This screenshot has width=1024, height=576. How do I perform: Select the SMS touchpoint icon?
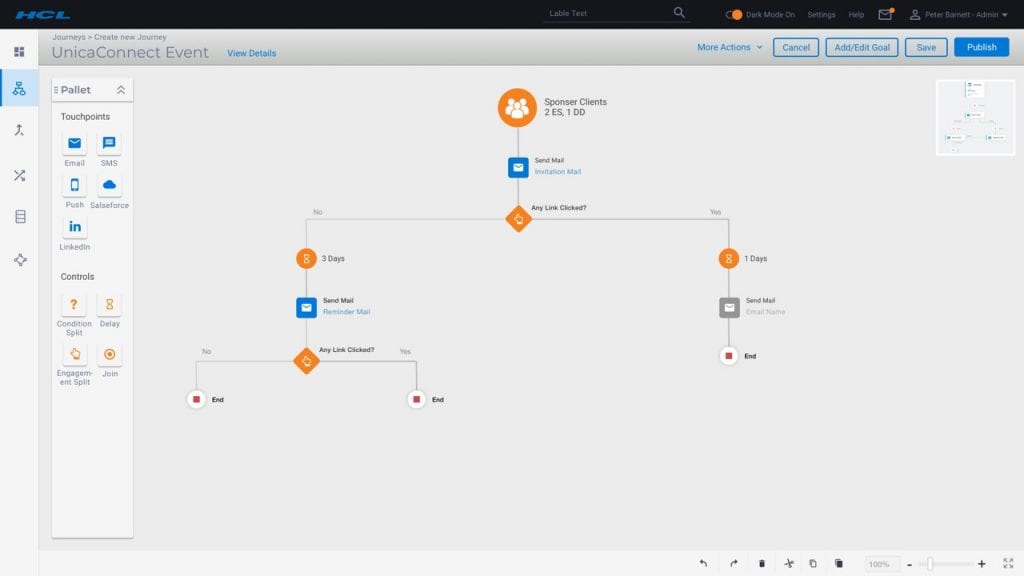(109, 144)
